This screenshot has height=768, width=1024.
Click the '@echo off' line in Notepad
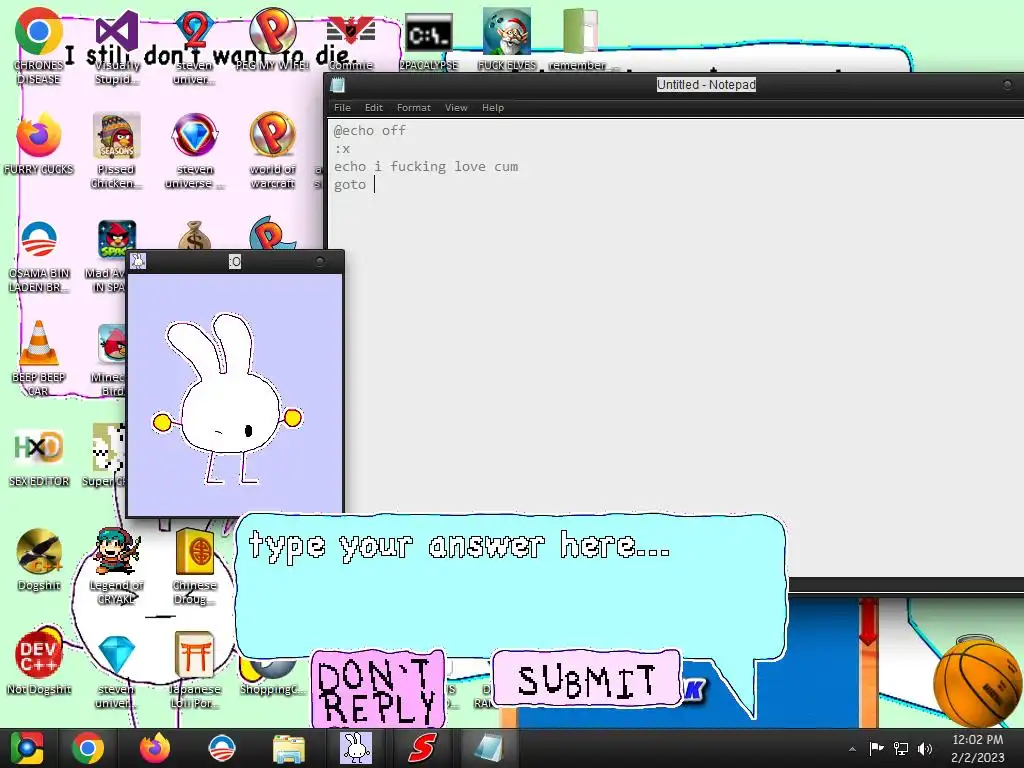pos(370,131)
